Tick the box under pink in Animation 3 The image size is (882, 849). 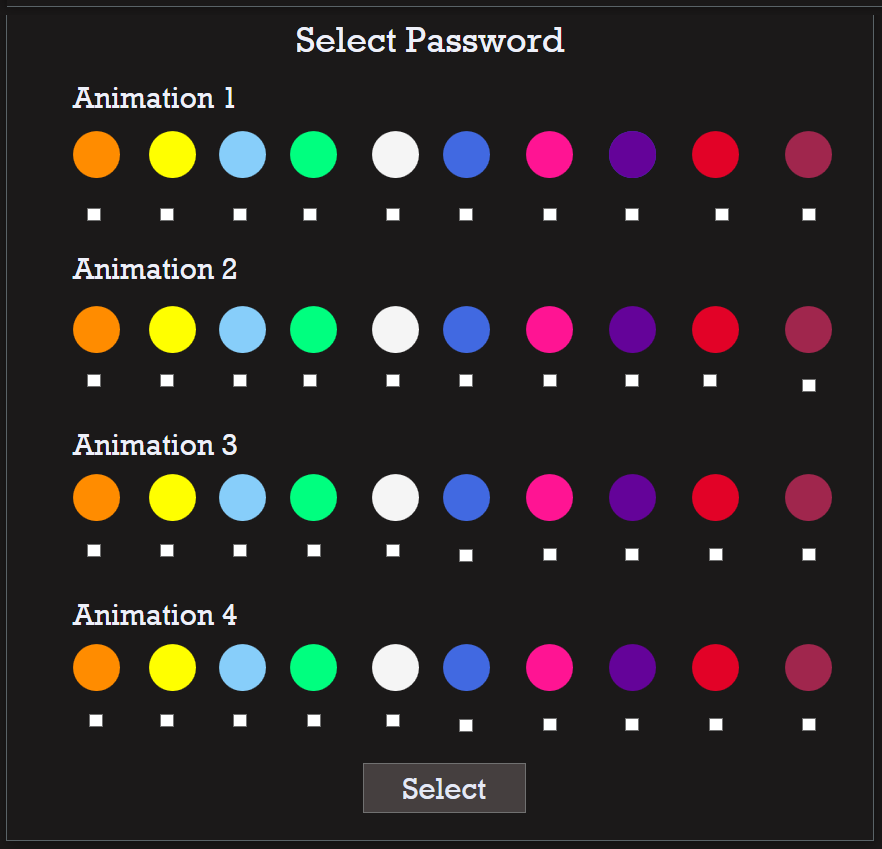(550, 554)
